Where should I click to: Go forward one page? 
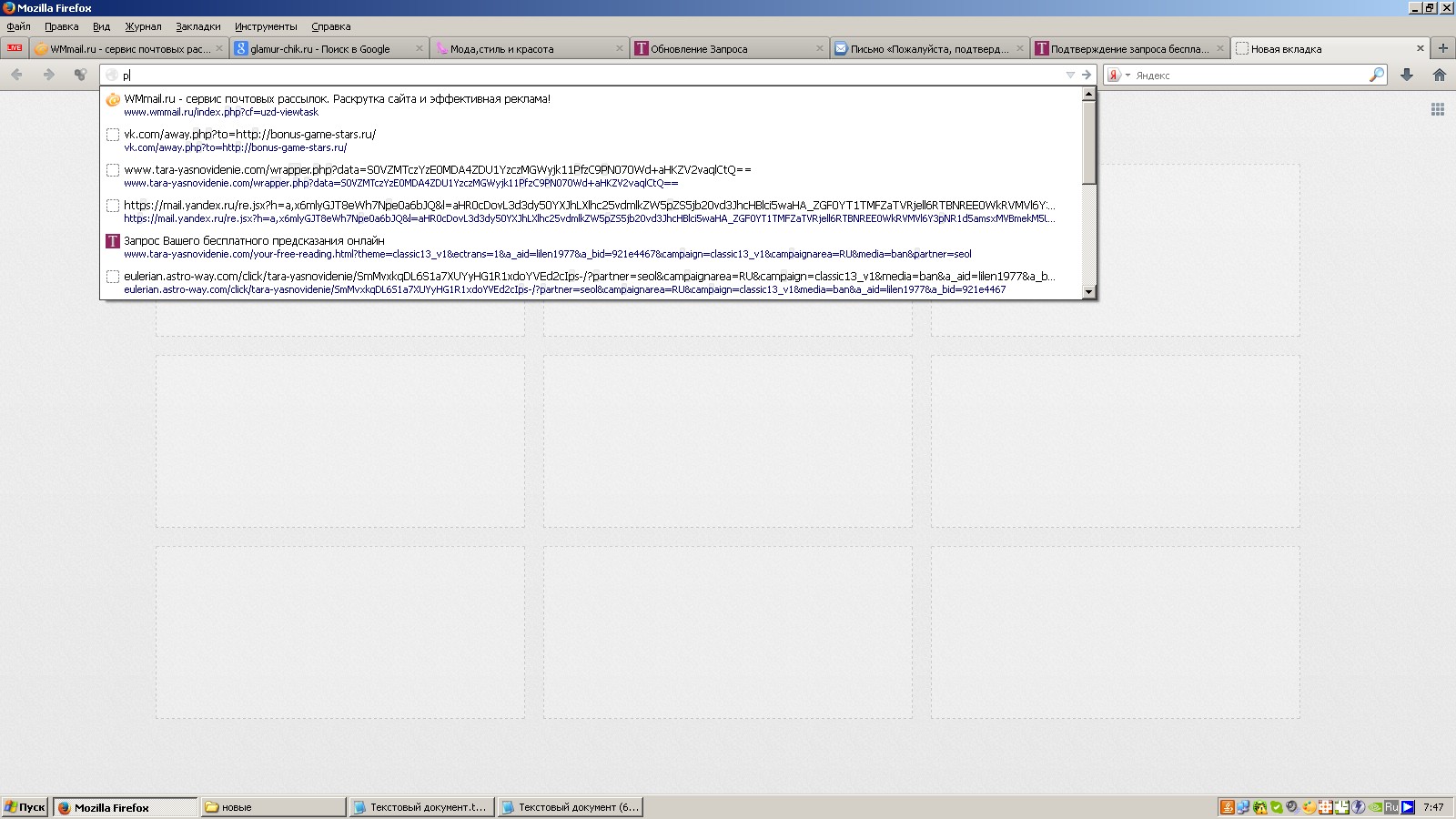click(x=48, y=75)
